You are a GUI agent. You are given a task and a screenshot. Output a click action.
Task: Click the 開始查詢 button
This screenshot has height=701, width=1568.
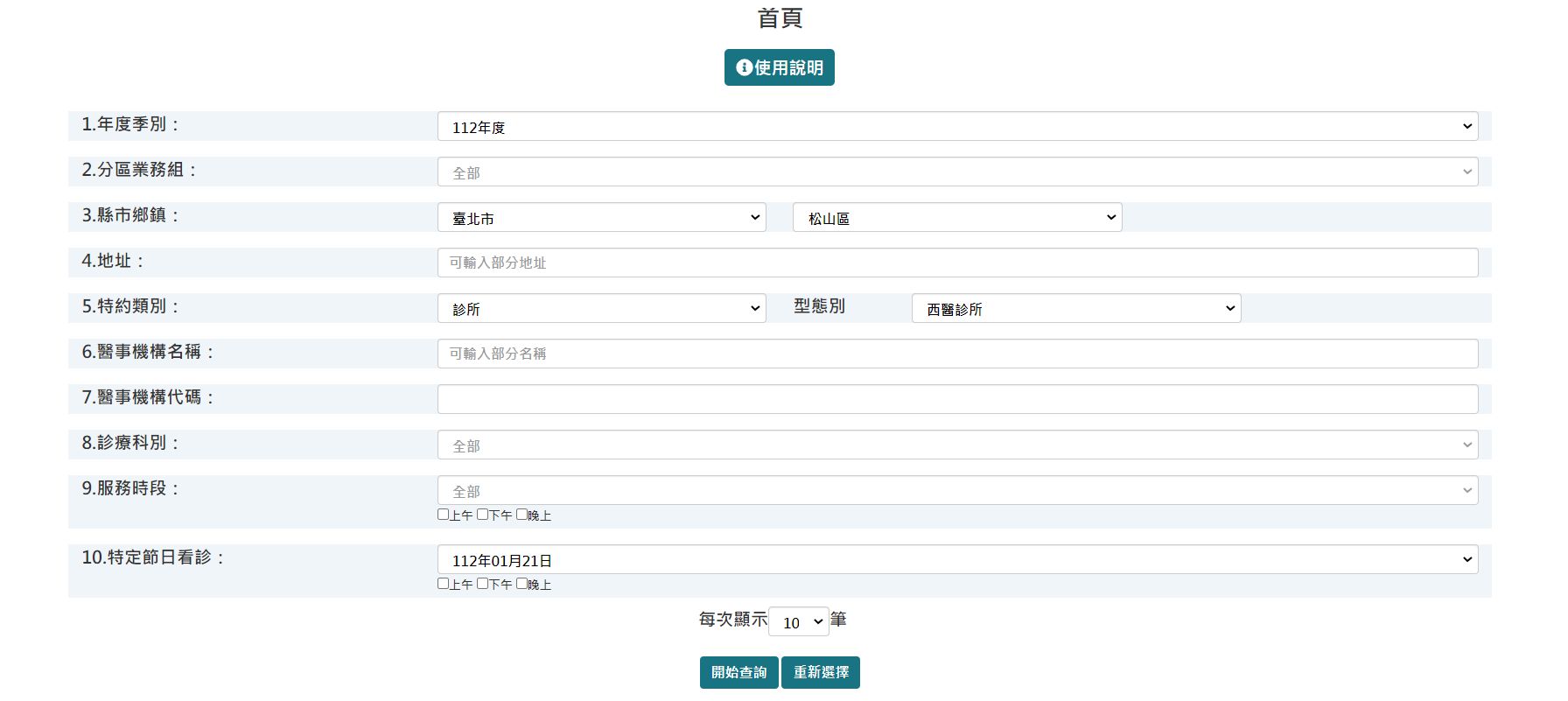[x=738, y=672]
